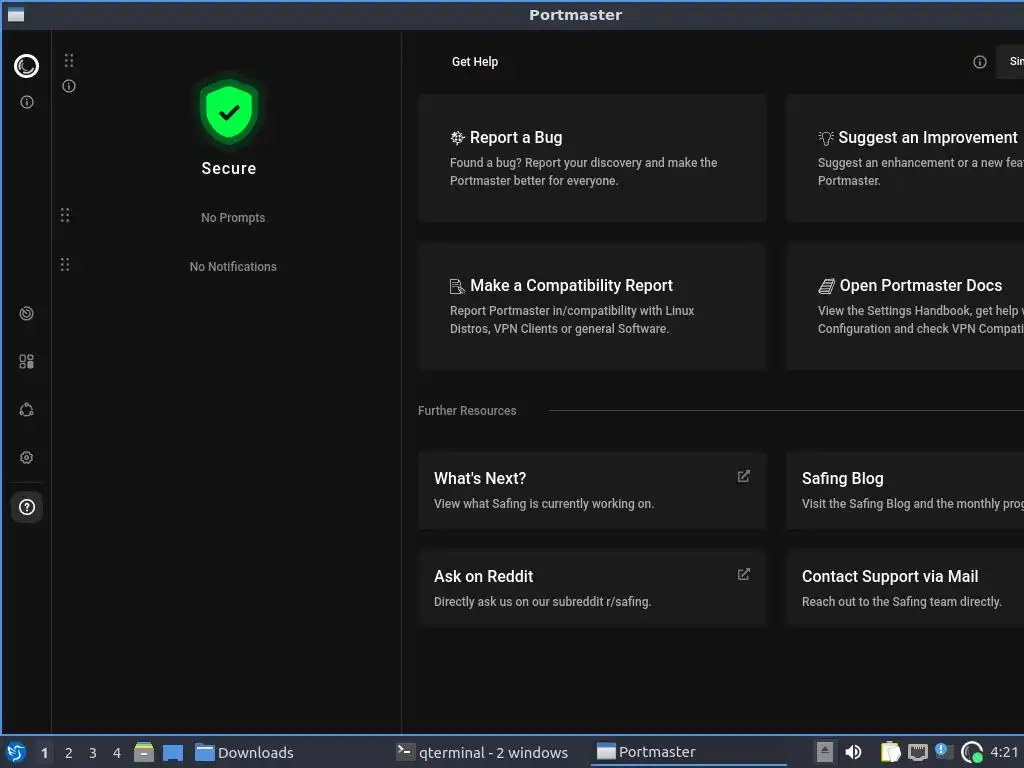Screen dimensions: 1024x768
Task: Click the book icon beside Open Portmaster Docs
Action: 826,286
